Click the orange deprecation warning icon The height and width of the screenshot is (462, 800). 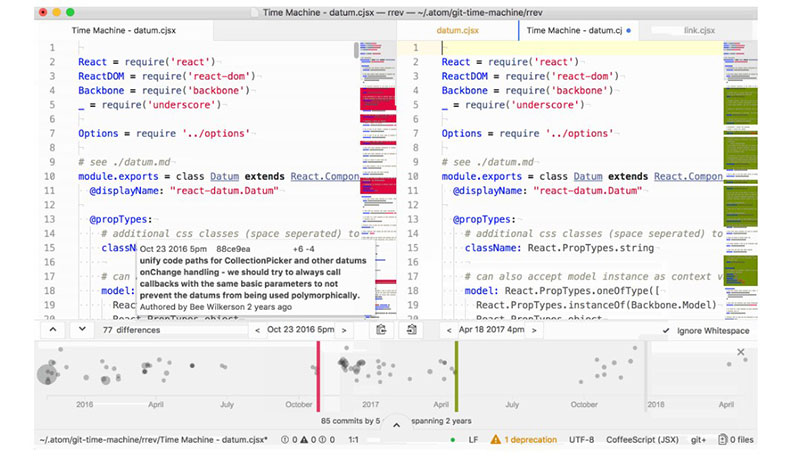(495, 439)
